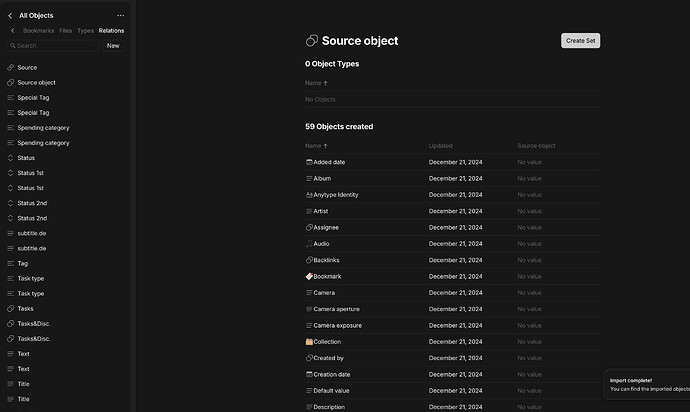
Task: Switch to the Files tab
Action: 66,31
